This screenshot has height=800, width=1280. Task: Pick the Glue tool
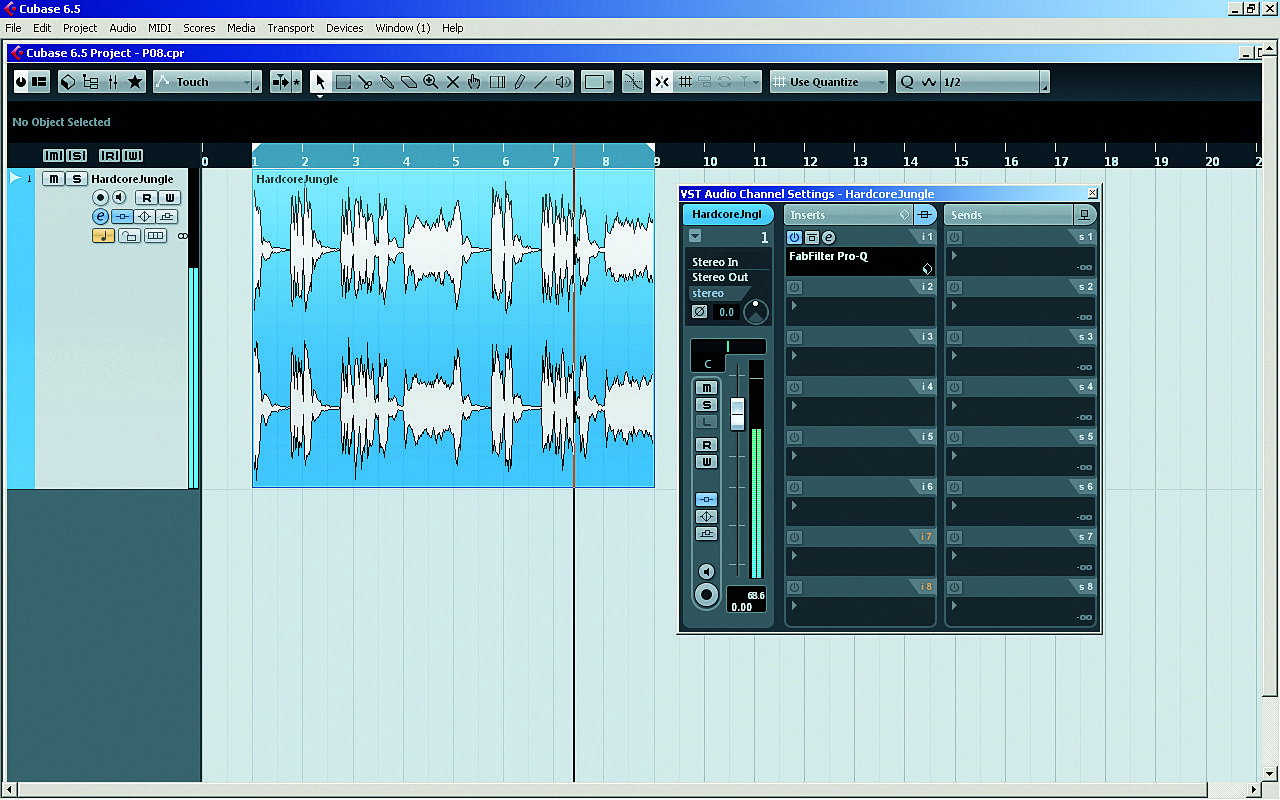387,82
